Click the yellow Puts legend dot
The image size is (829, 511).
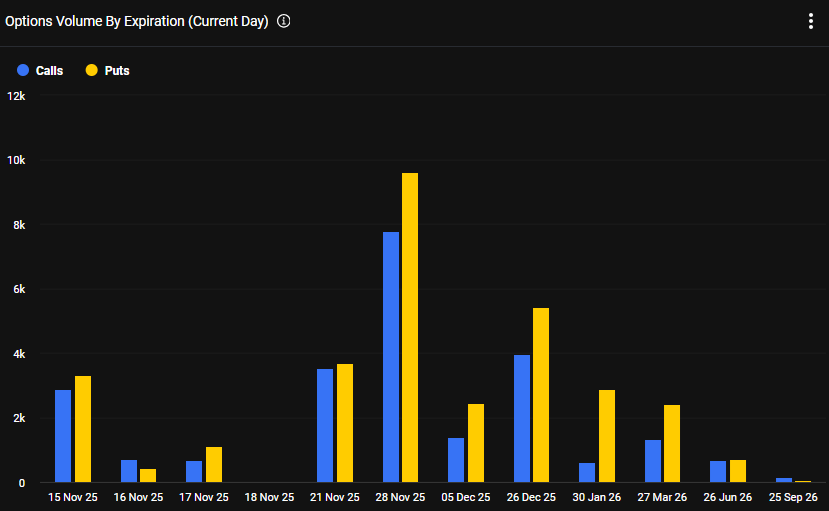click(92, 71)
